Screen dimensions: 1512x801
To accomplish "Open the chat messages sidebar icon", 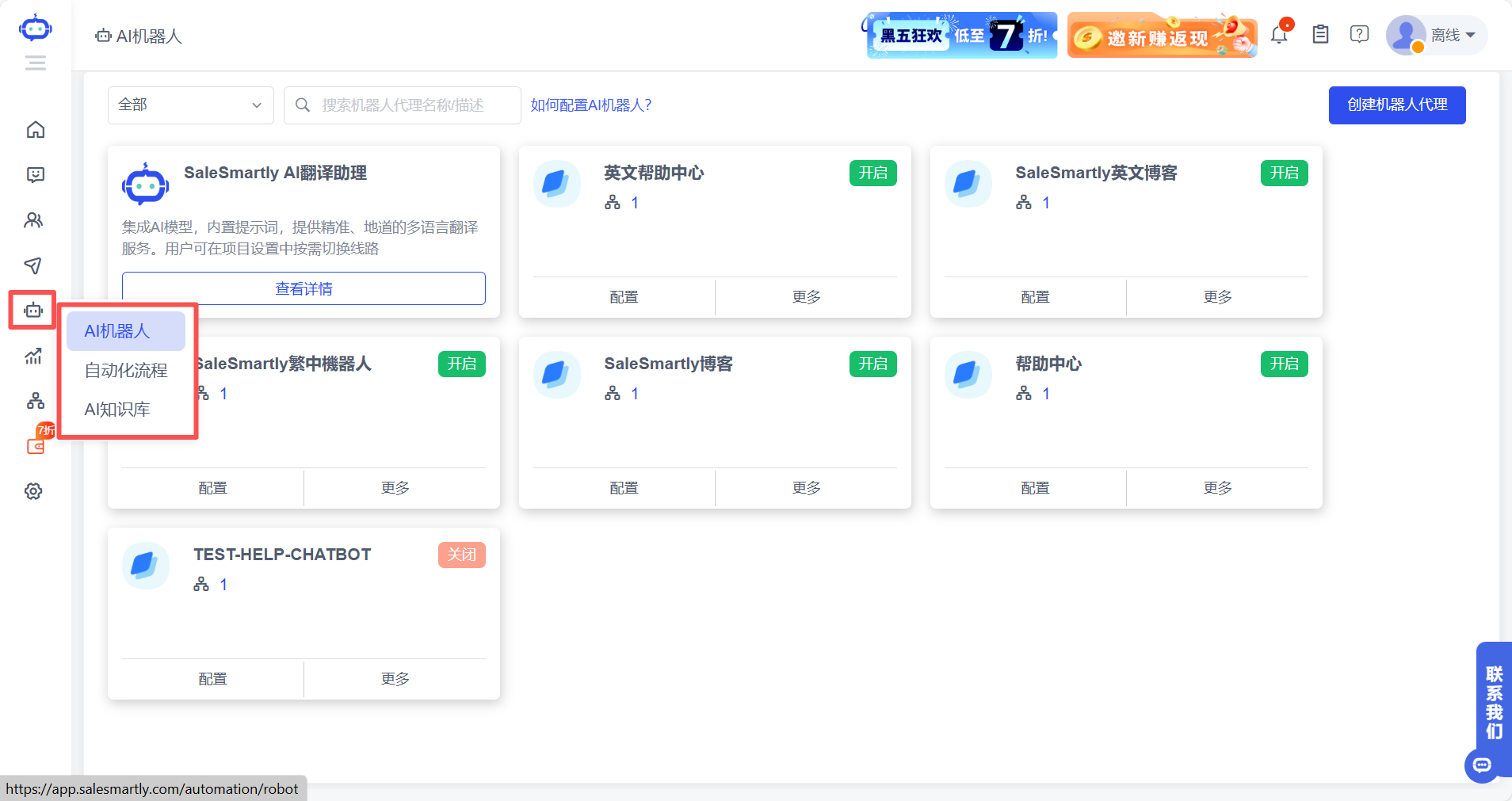I will pyautogui.click(x=35, y=175).
